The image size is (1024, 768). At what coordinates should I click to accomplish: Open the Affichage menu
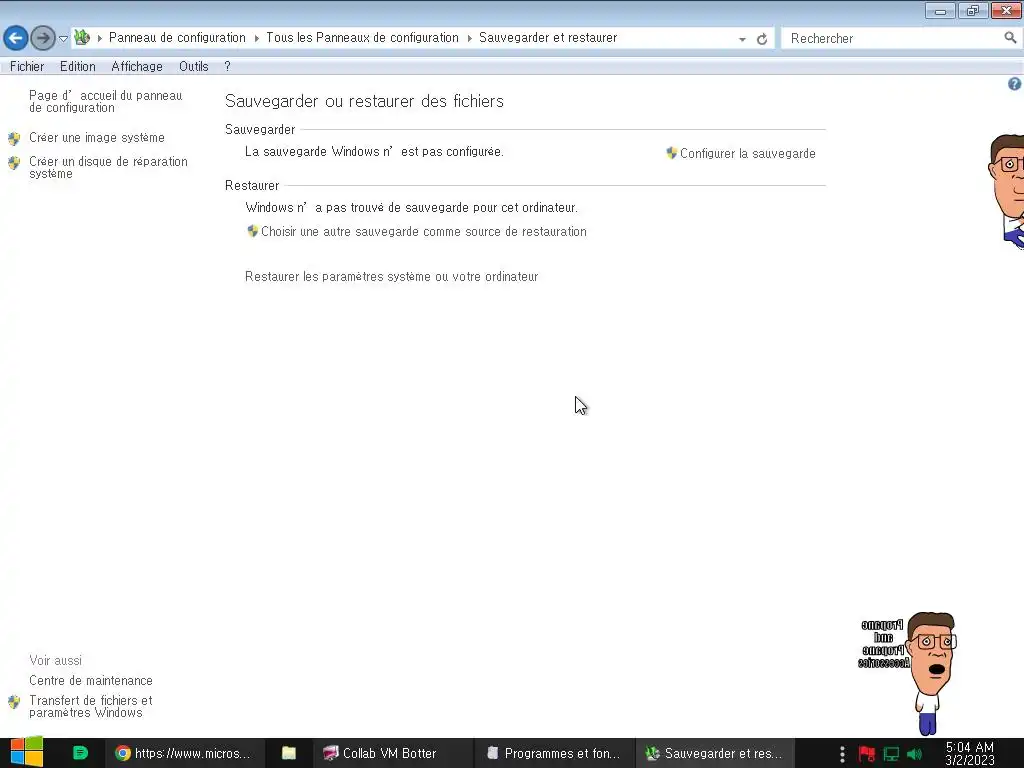(x=137, y=67)
